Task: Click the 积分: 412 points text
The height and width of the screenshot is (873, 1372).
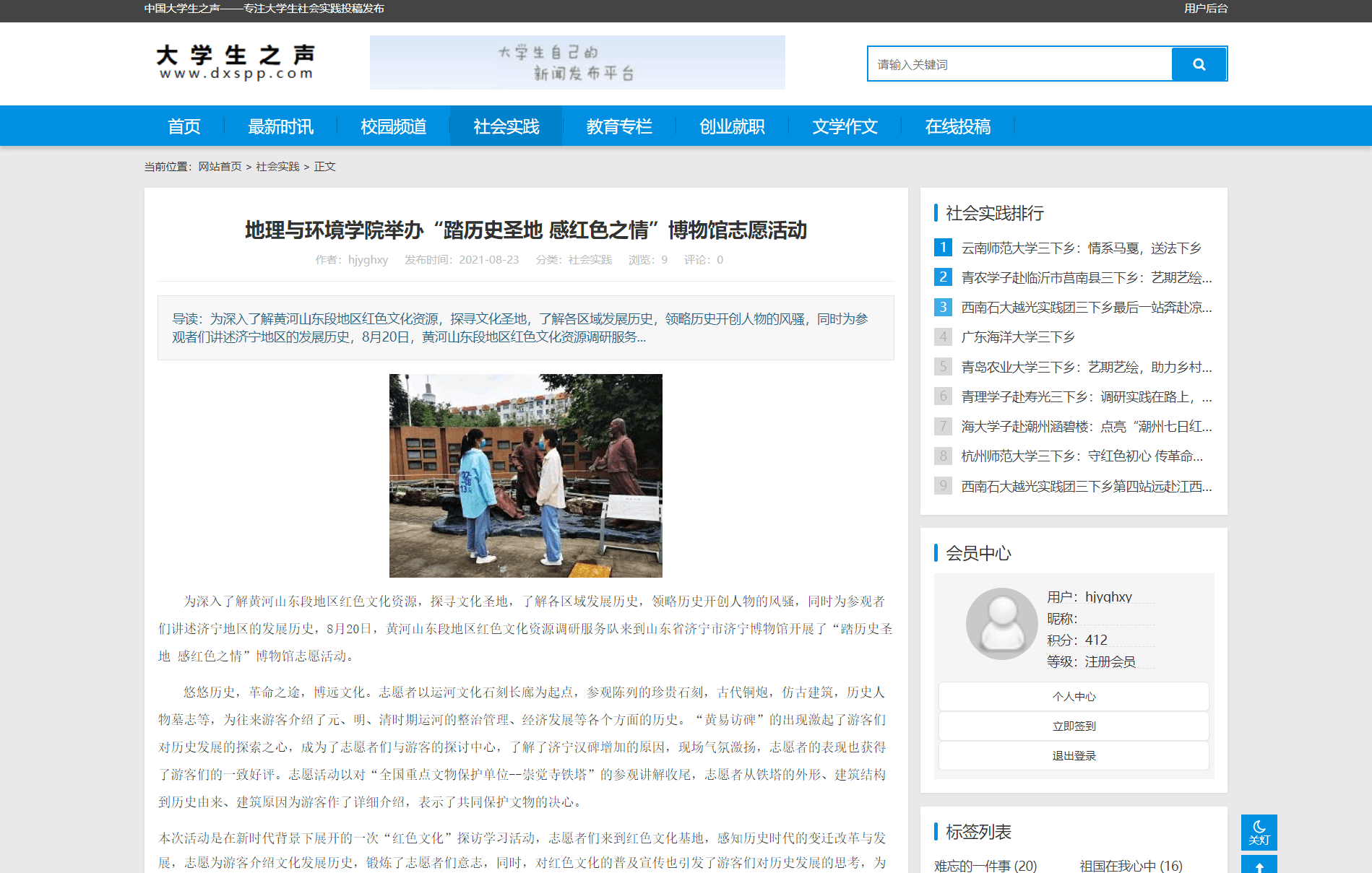Action: tap(1077, 640)
